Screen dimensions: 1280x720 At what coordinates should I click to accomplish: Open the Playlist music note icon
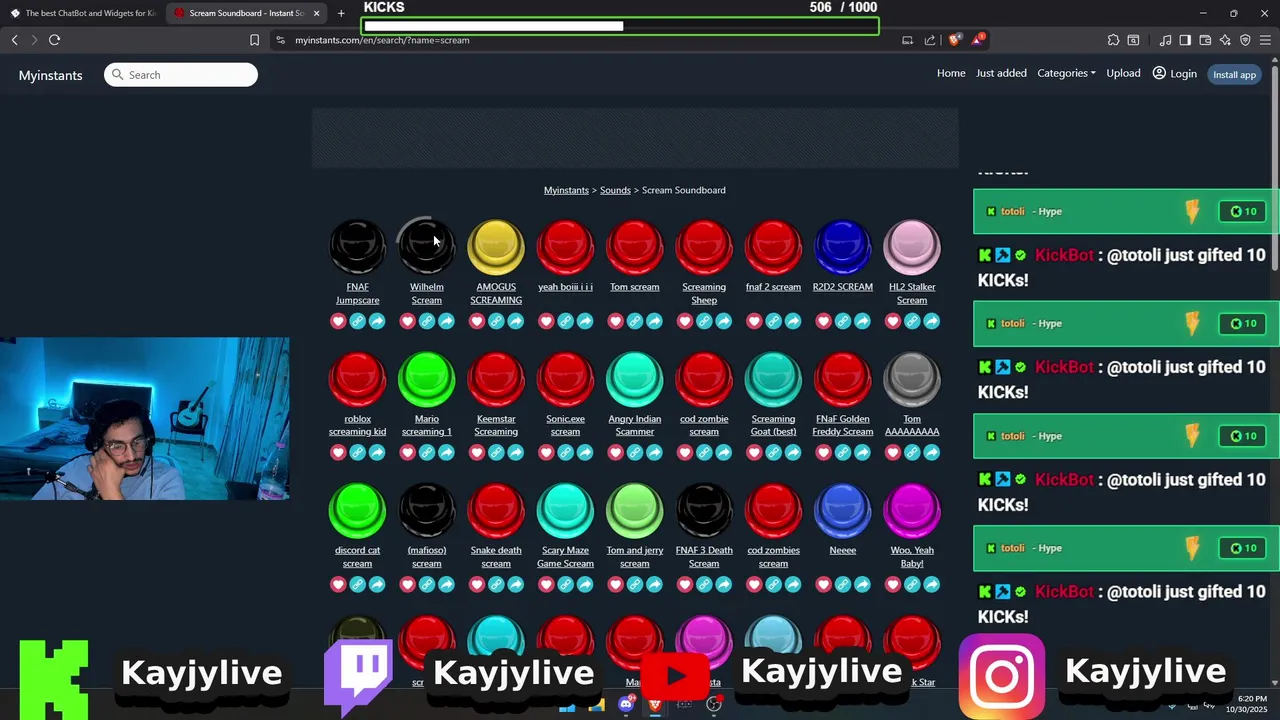(x=1165, y=40)
